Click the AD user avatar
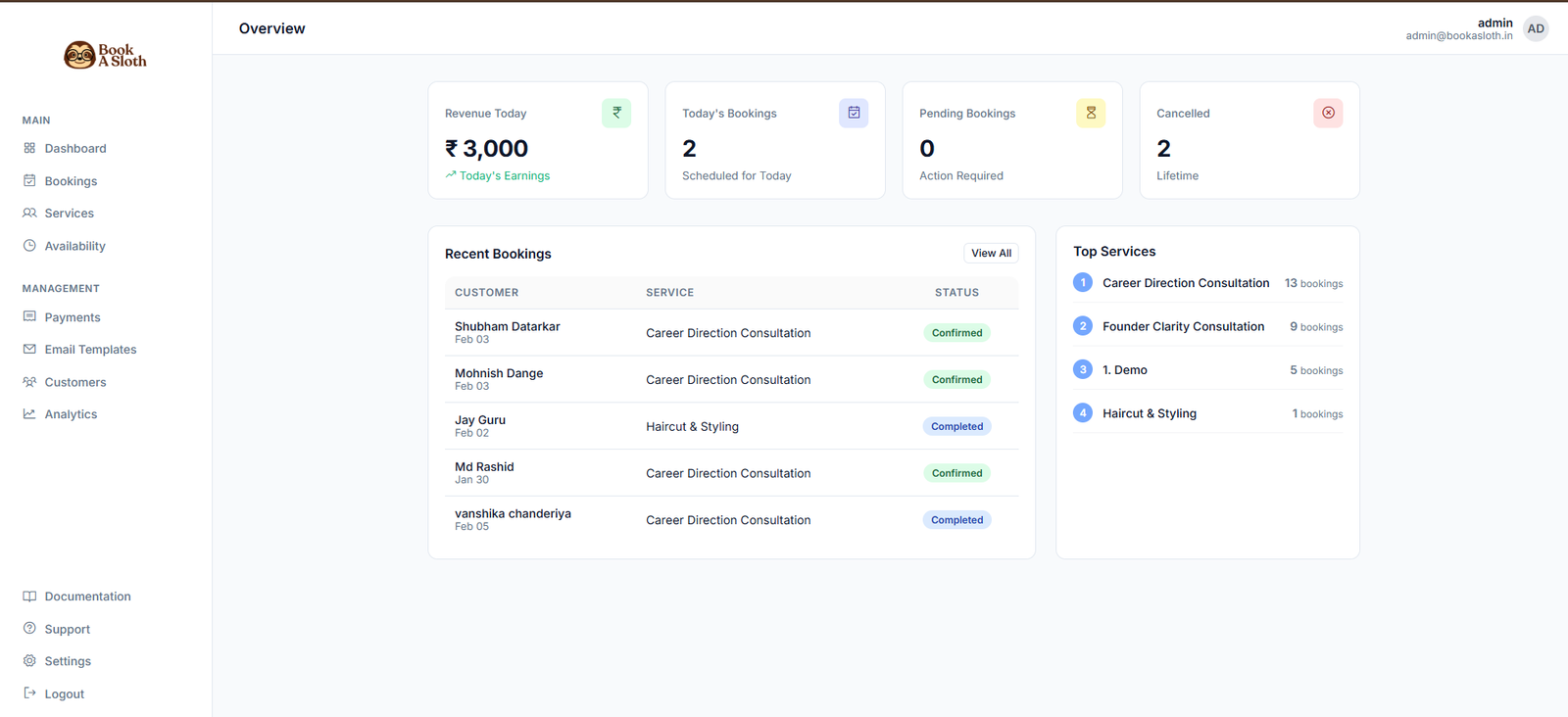The height and width of the screenshot is (717, 1568). 1536,29
